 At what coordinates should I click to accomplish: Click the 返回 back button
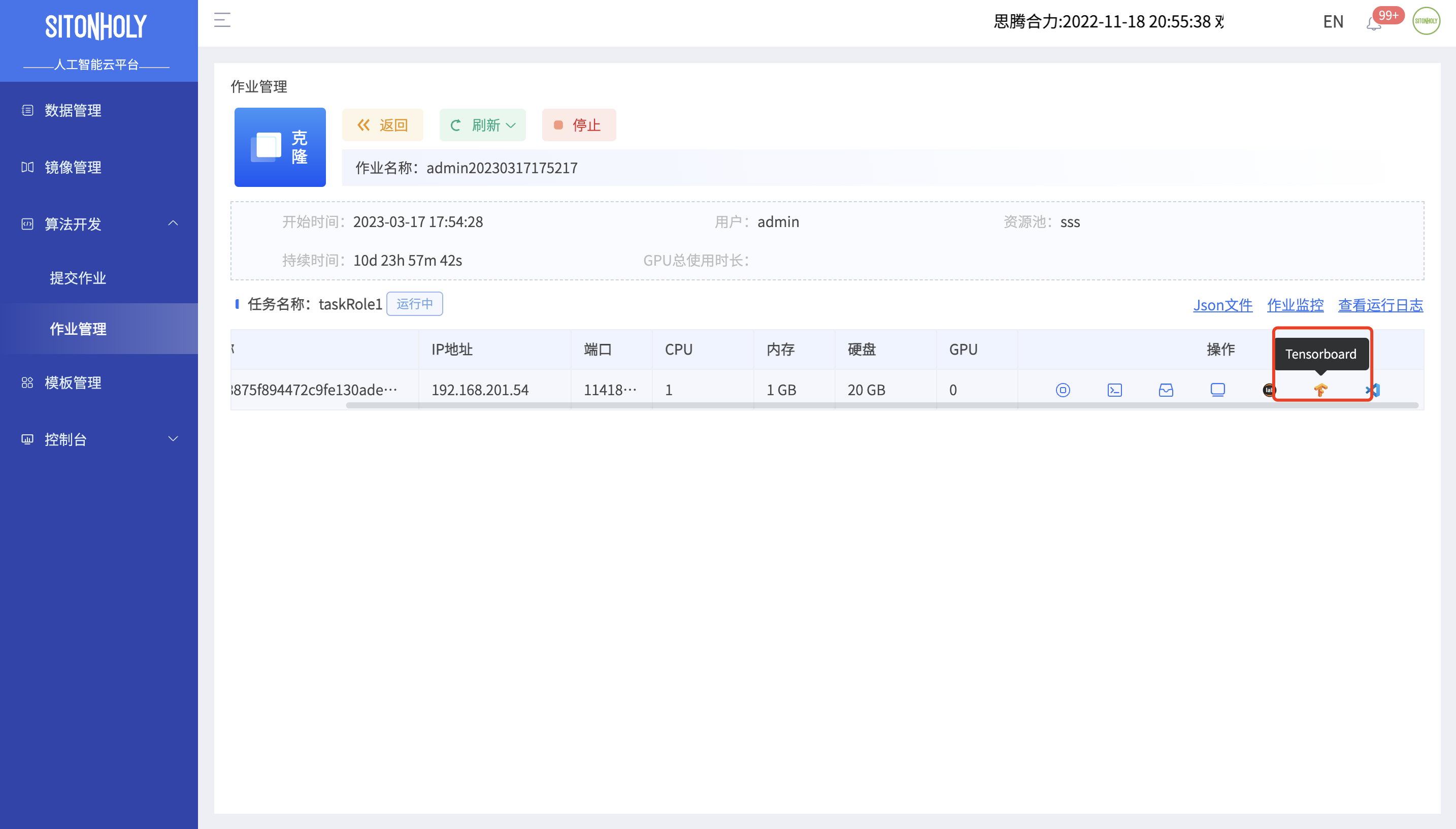click(382, 124)
